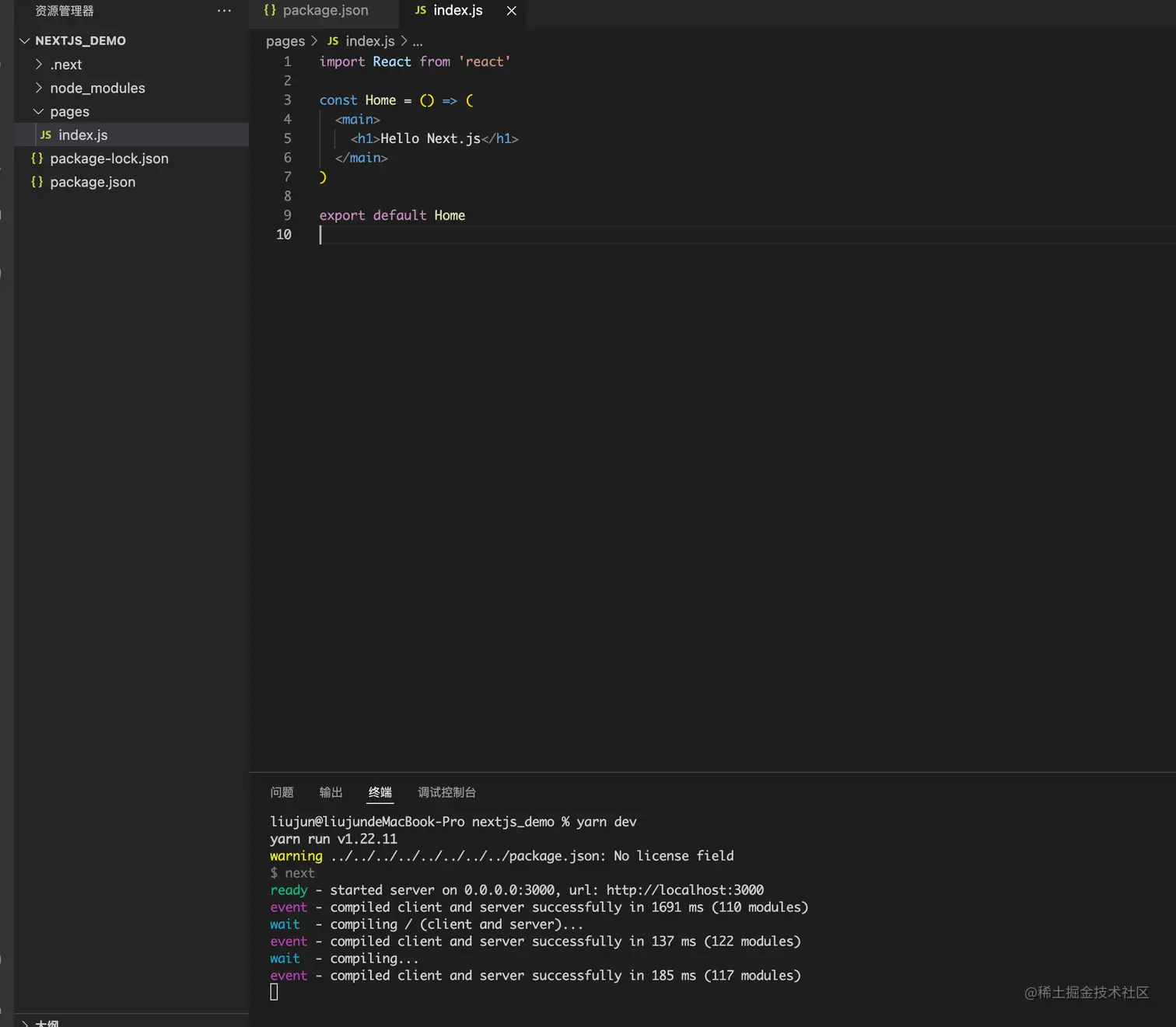Click the 'Hello Next.js' heading text
The height and width of the screenshot is (1027, 1176).
[x=431, y=138]
